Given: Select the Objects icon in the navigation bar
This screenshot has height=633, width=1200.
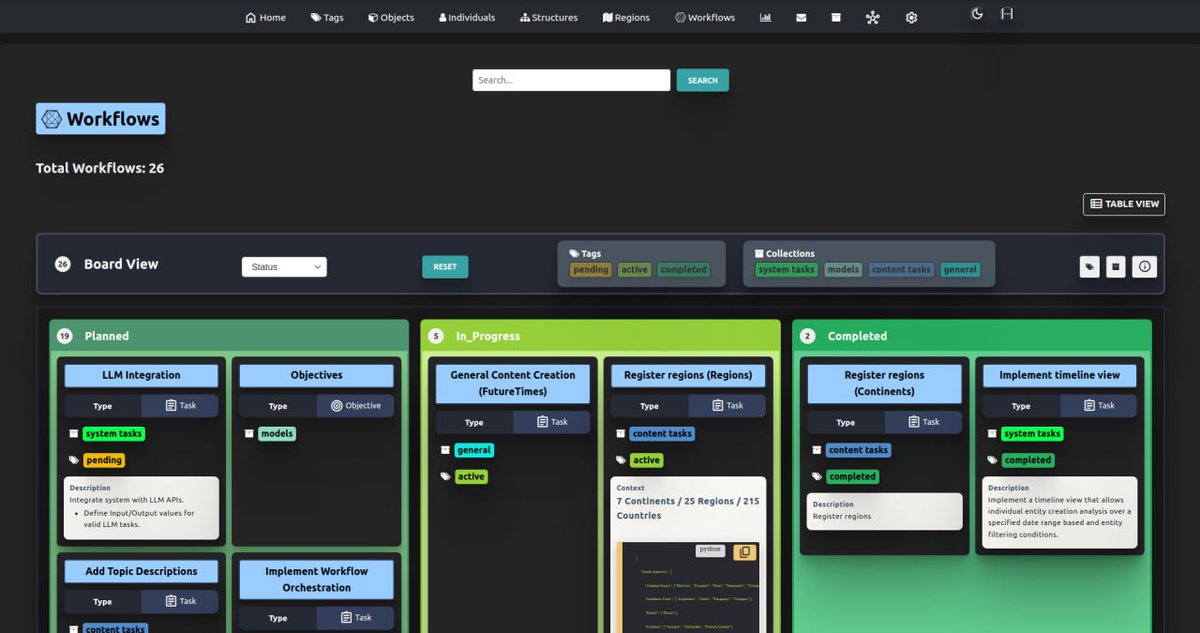Looking at the screenshot, I should (390, 17).
